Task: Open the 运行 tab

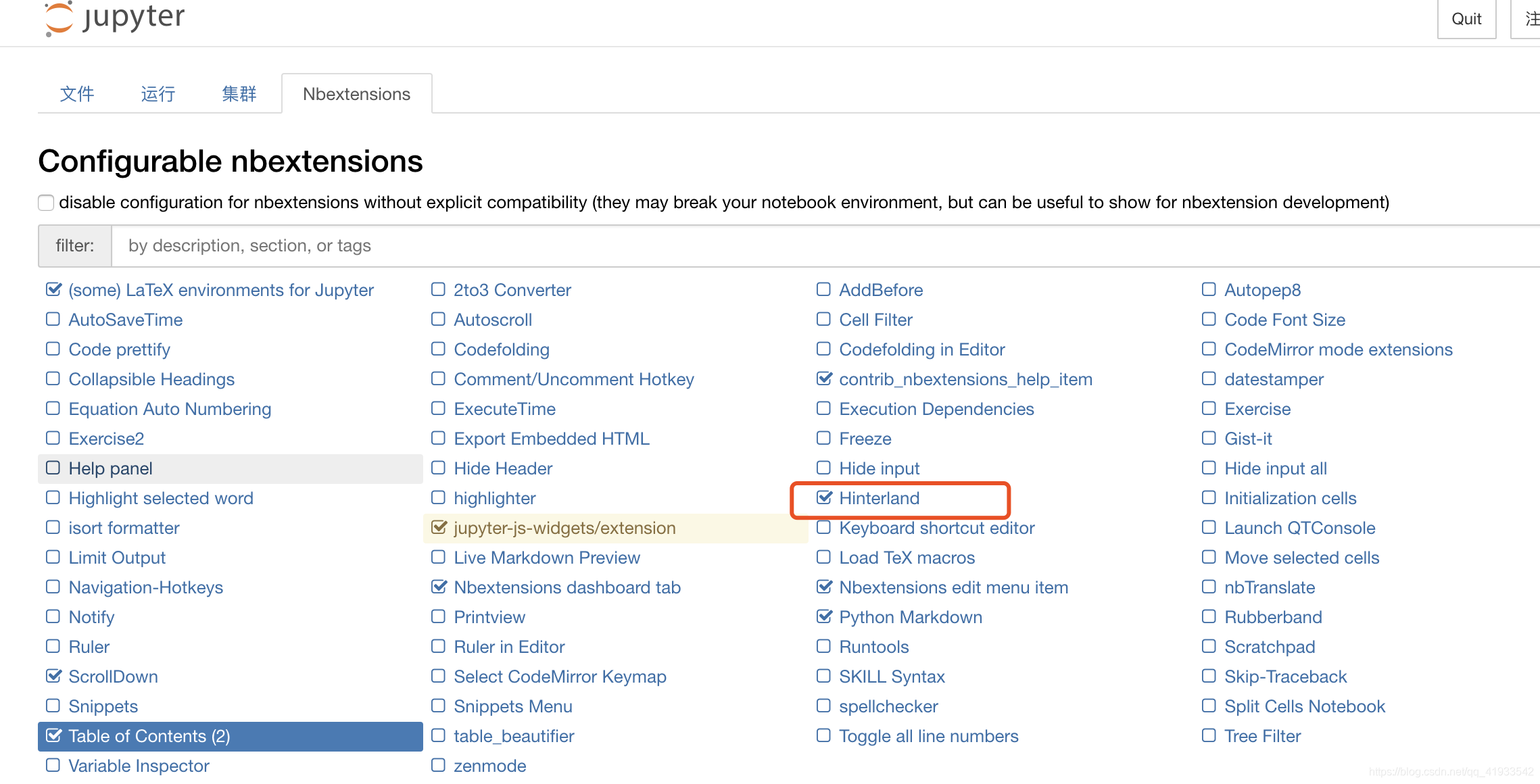Action: click(158, 94)
